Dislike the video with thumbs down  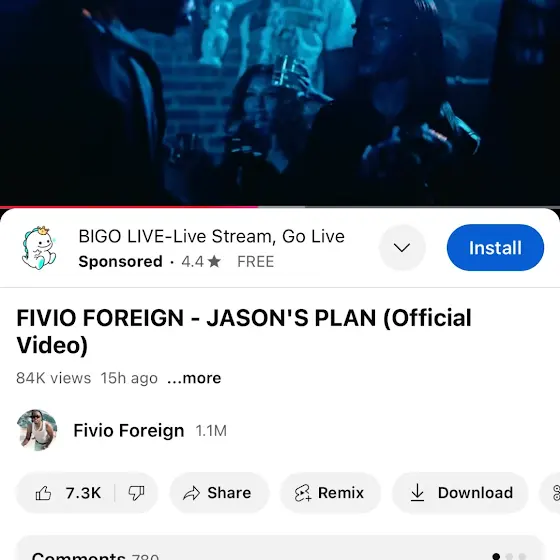pyautogui.click(x=136, y=493)
